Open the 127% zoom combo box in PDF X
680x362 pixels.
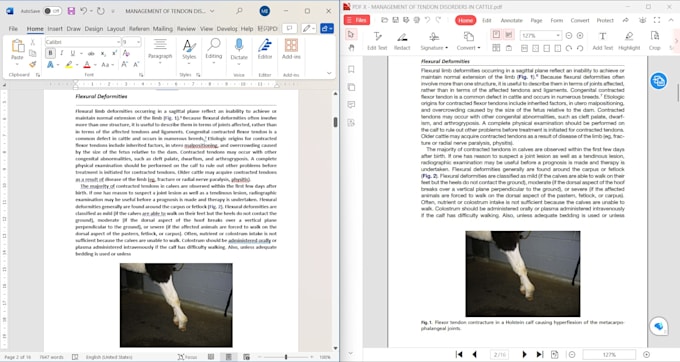pos(541,36)
